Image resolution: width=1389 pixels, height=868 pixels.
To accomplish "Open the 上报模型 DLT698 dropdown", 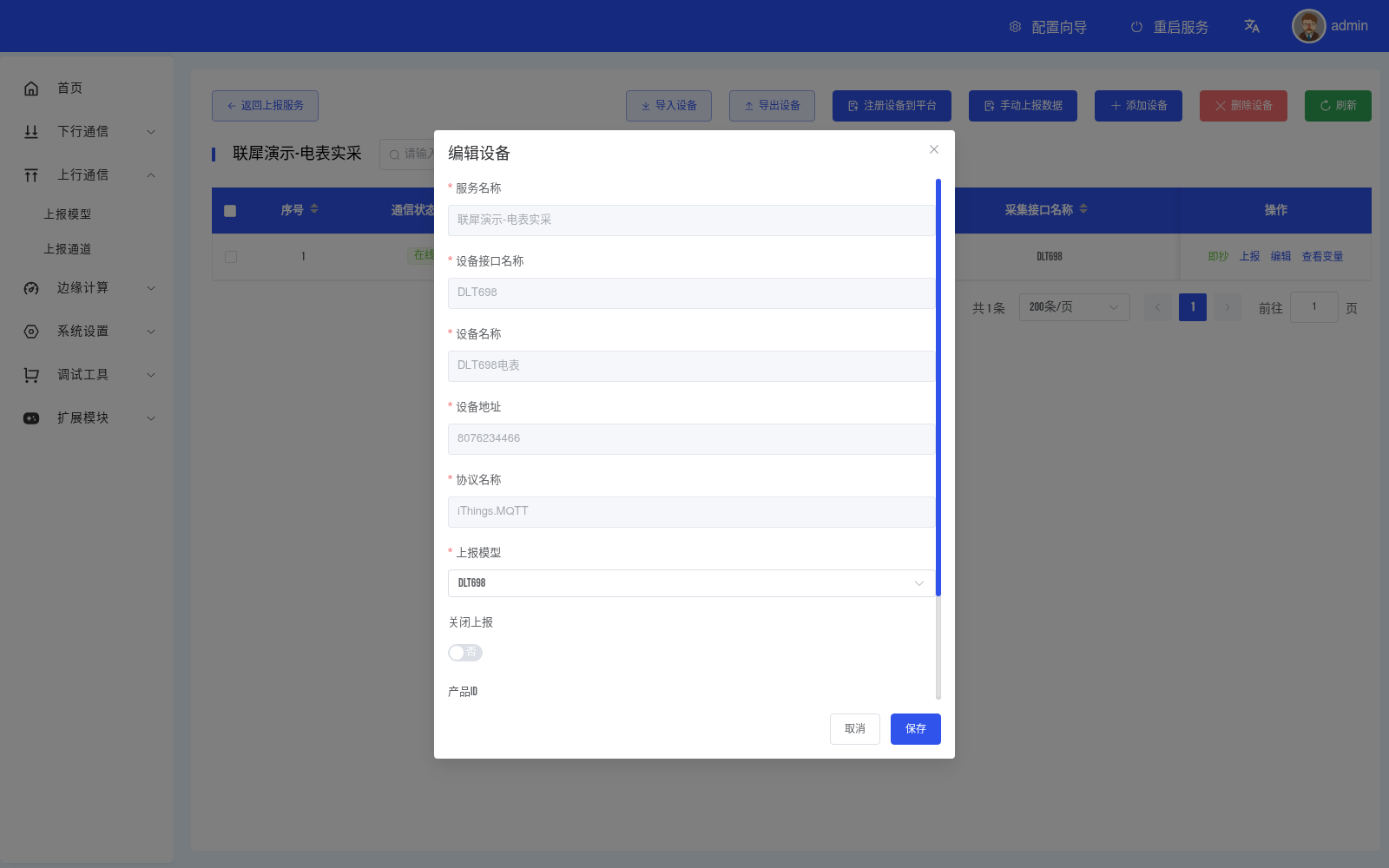I will (692, 583).
